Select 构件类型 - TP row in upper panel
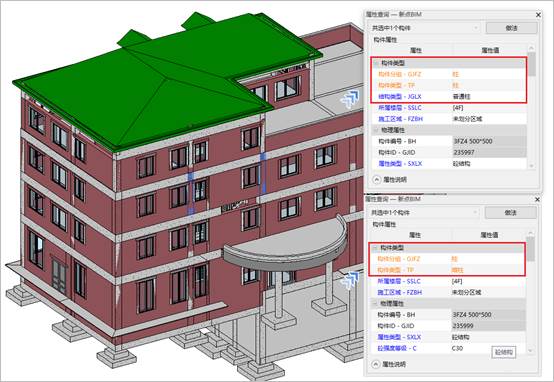 coord(449,86)
